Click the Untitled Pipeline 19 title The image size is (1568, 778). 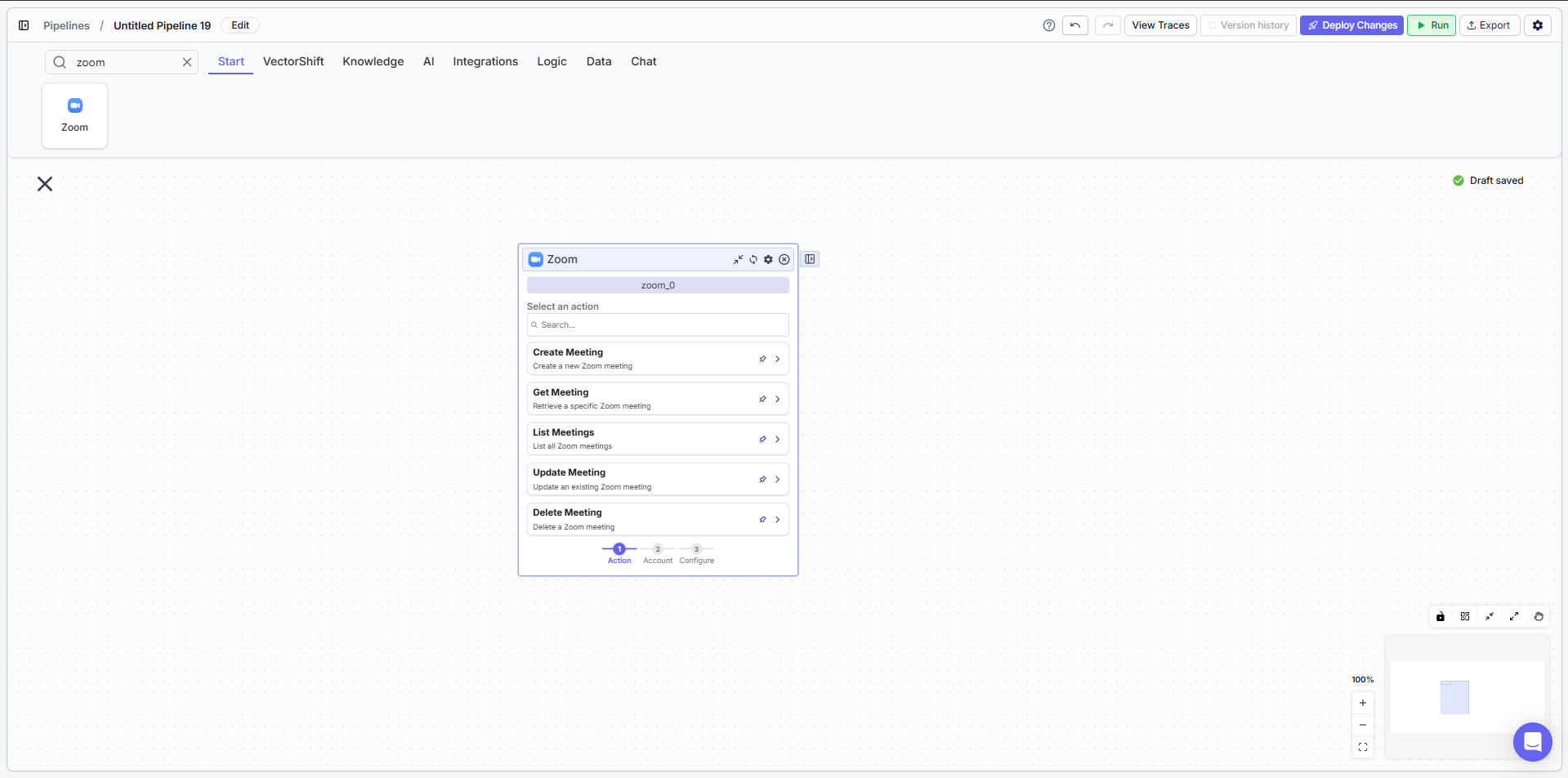(162, 25)
